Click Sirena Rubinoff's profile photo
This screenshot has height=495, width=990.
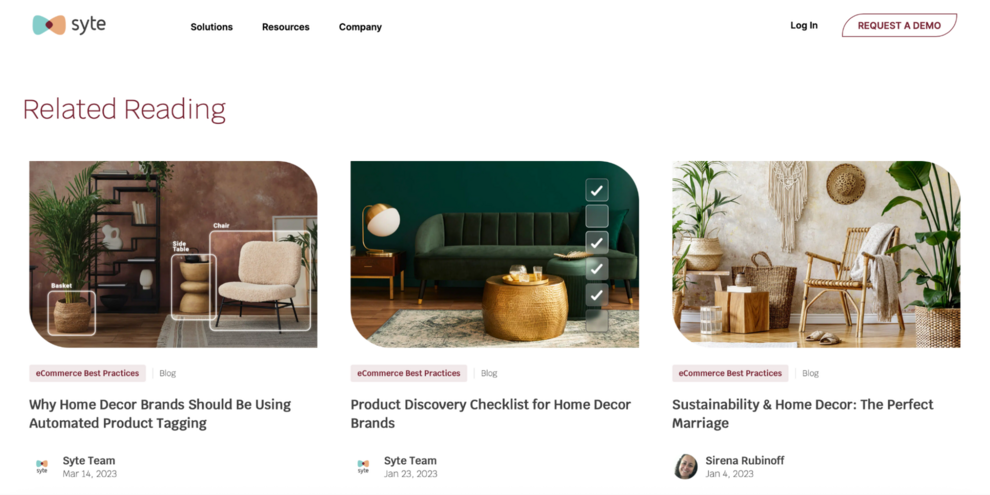[x=686, y=467]
